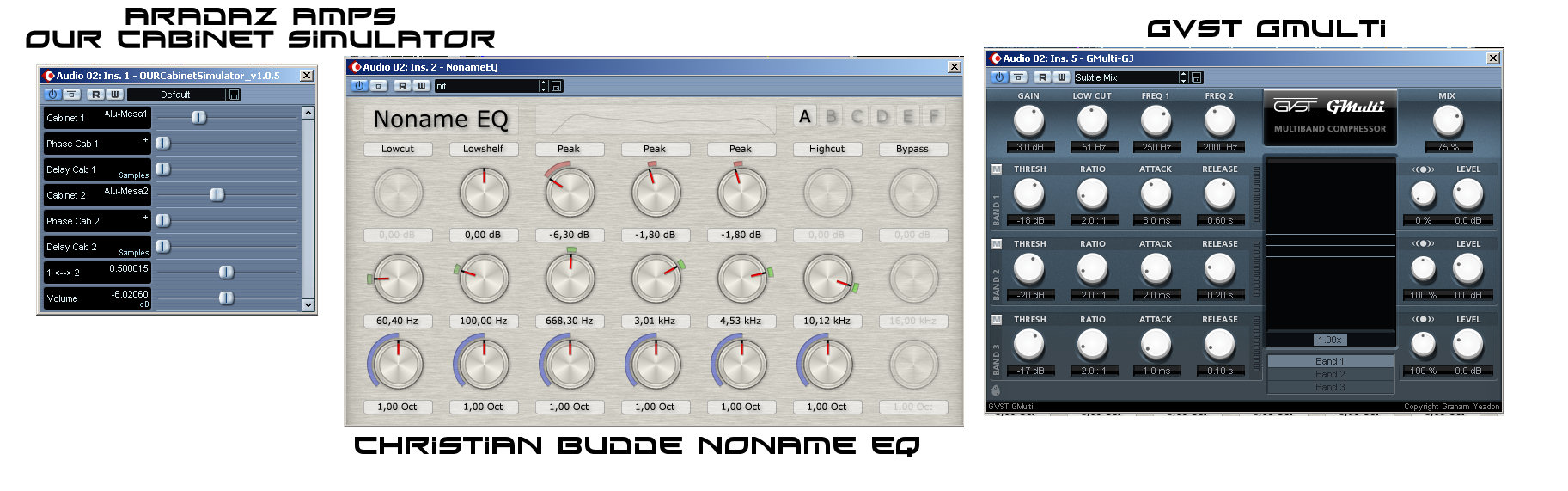This screenshot has width=1568, height=491.
Task: Enable R automation read in NonameEQ window
Action: (402, 86)
